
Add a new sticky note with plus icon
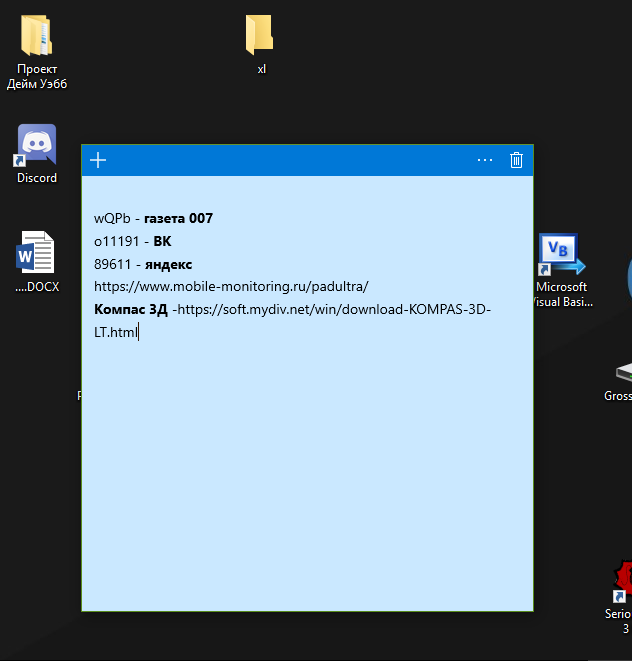pyautogui.click(x=98, y=160)
